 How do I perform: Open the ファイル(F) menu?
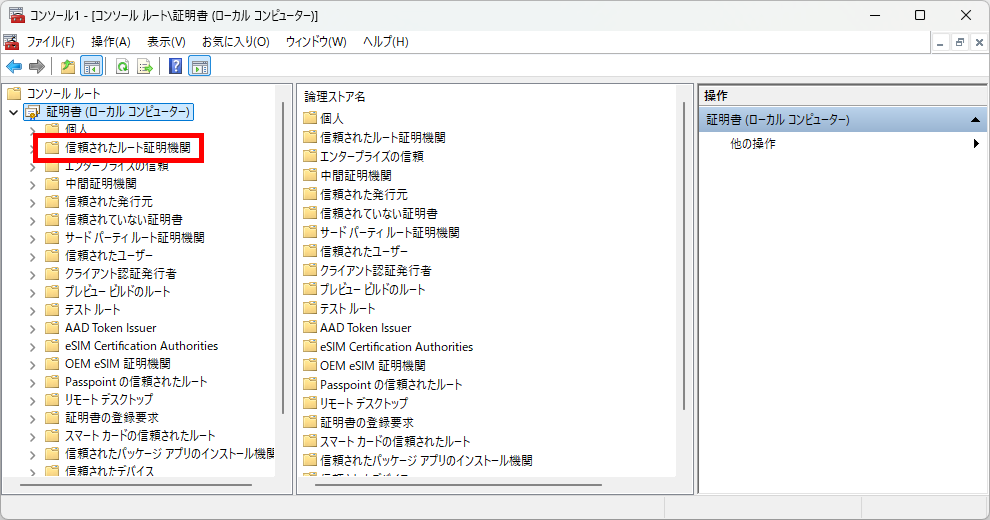pos(50,42)
